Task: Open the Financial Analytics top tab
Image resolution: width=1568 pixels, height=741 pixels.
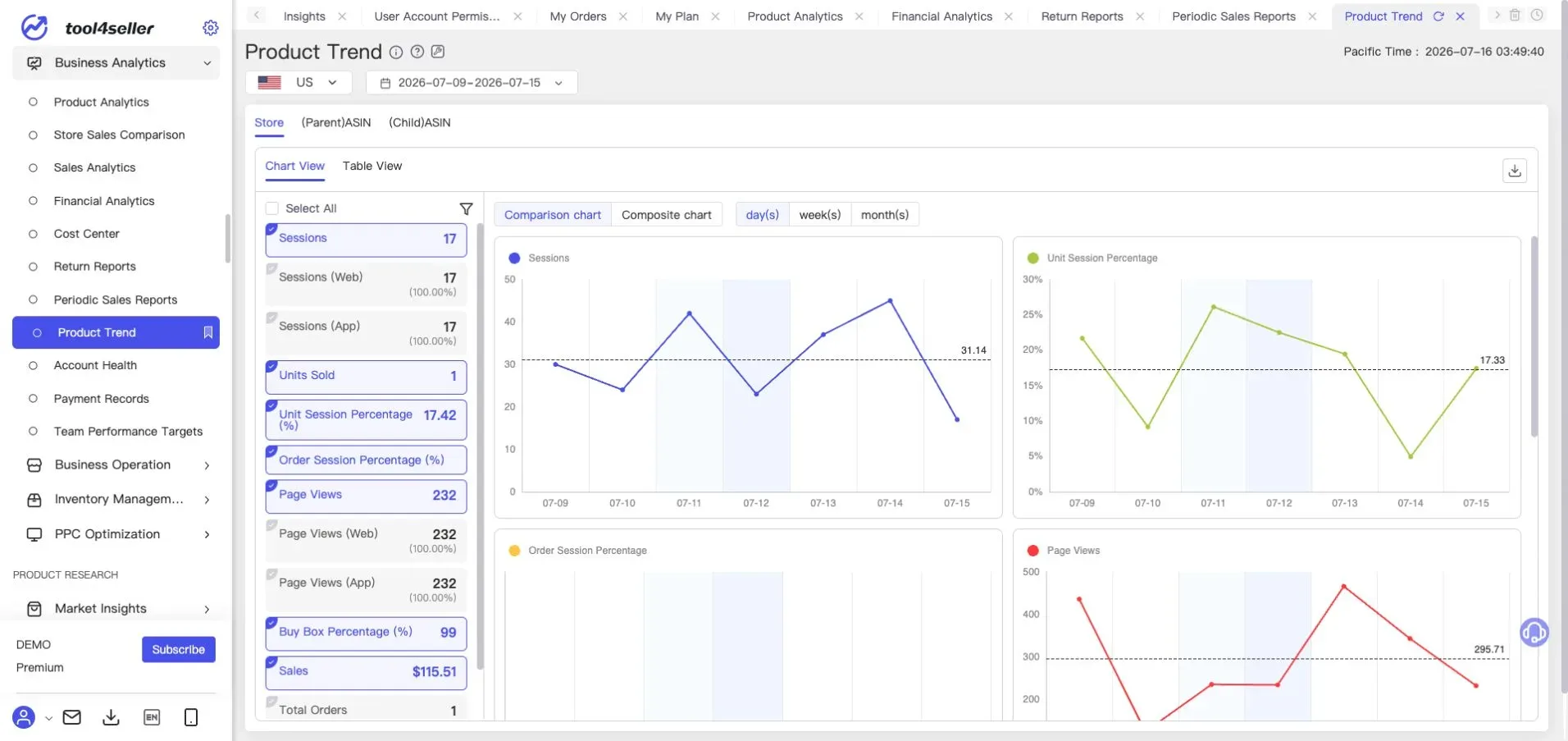Action: tap(941, 16)
